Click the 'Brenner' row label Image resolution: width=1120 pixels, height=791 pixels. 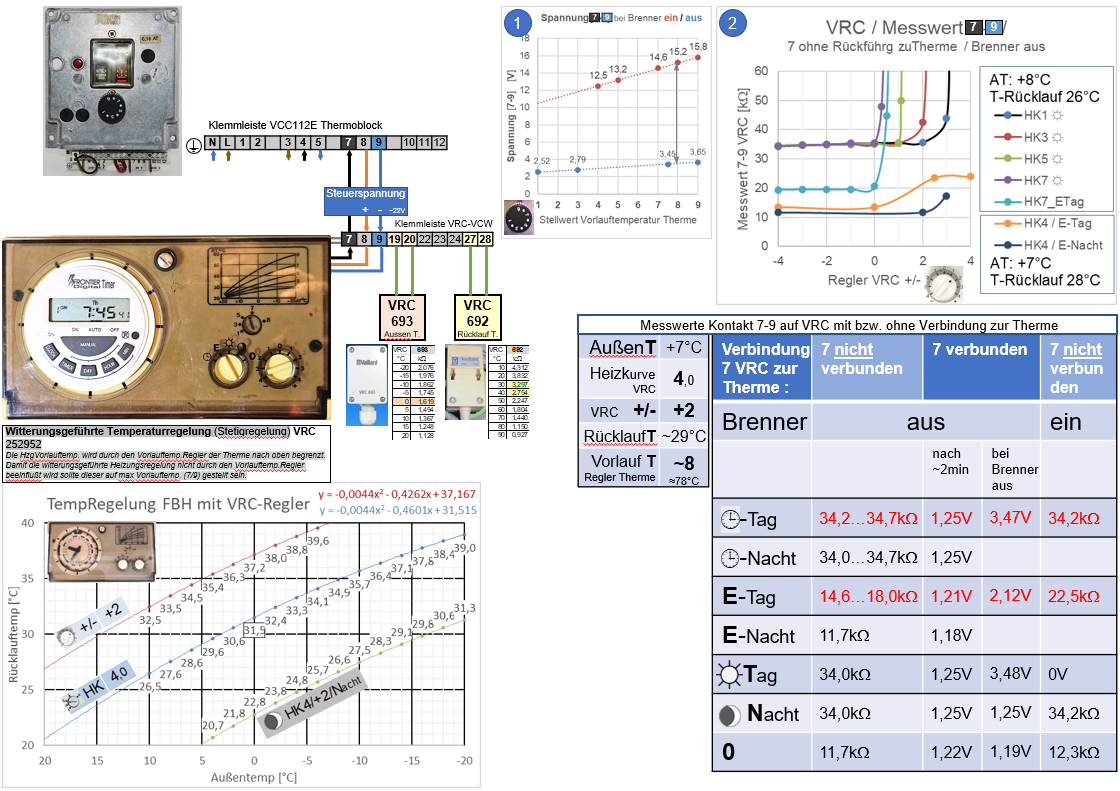coord(764,422)
